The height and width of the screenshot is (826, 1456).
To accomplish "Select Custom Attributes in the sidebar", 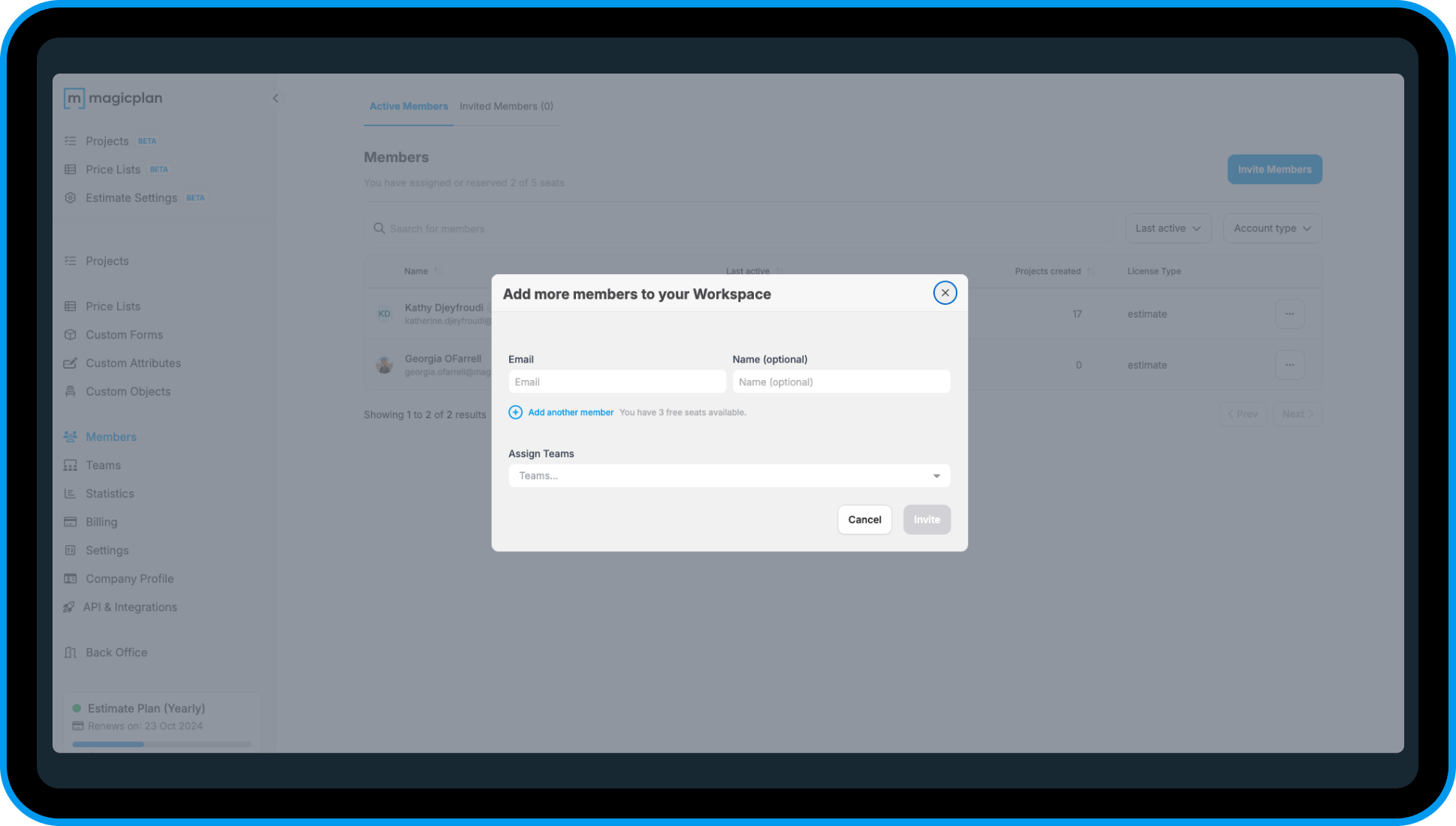I will point(132,363).
